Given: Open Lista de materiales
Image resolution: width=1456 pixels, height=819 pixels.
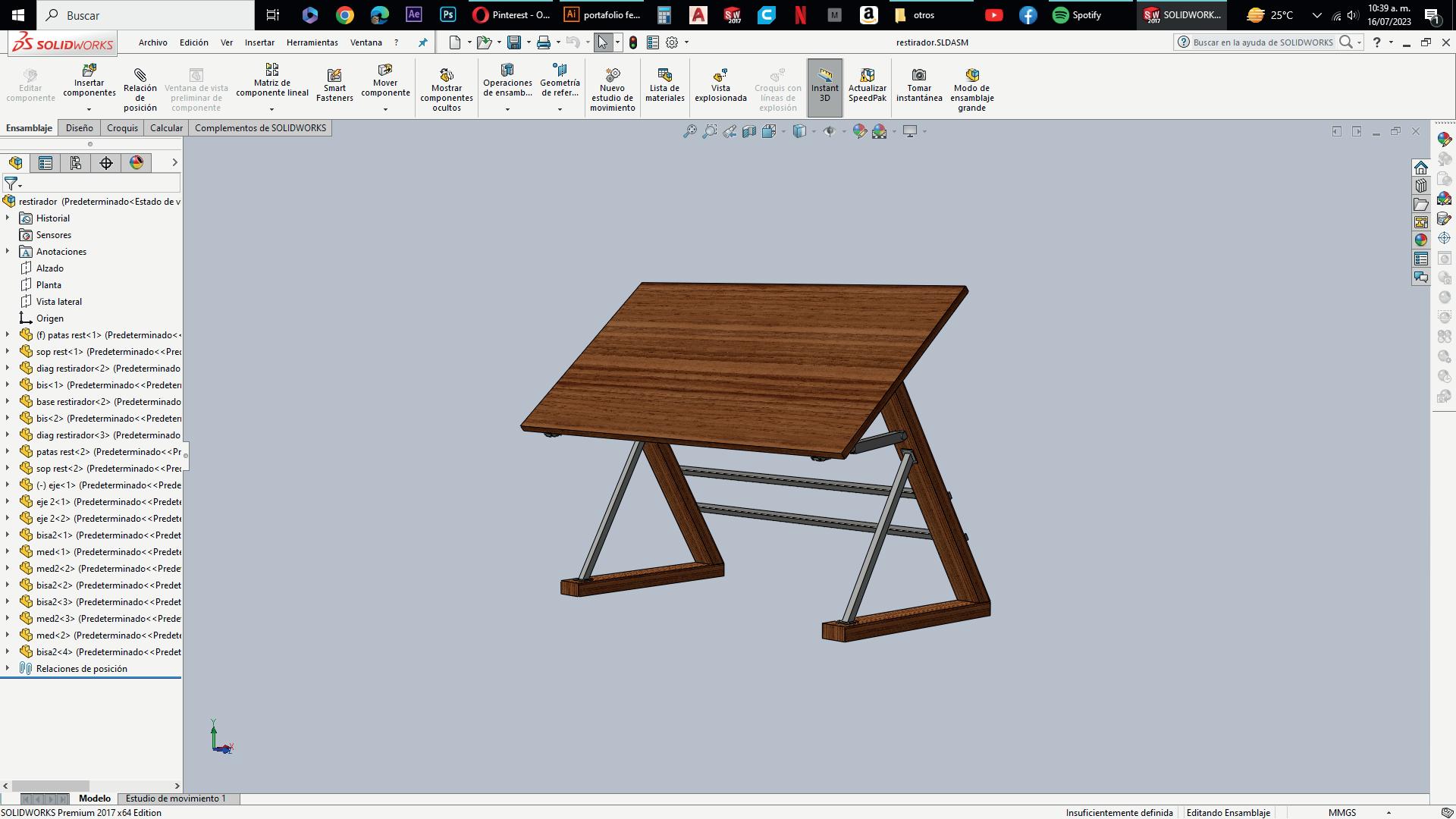Looking at the screenshot, I should [664, 85].
